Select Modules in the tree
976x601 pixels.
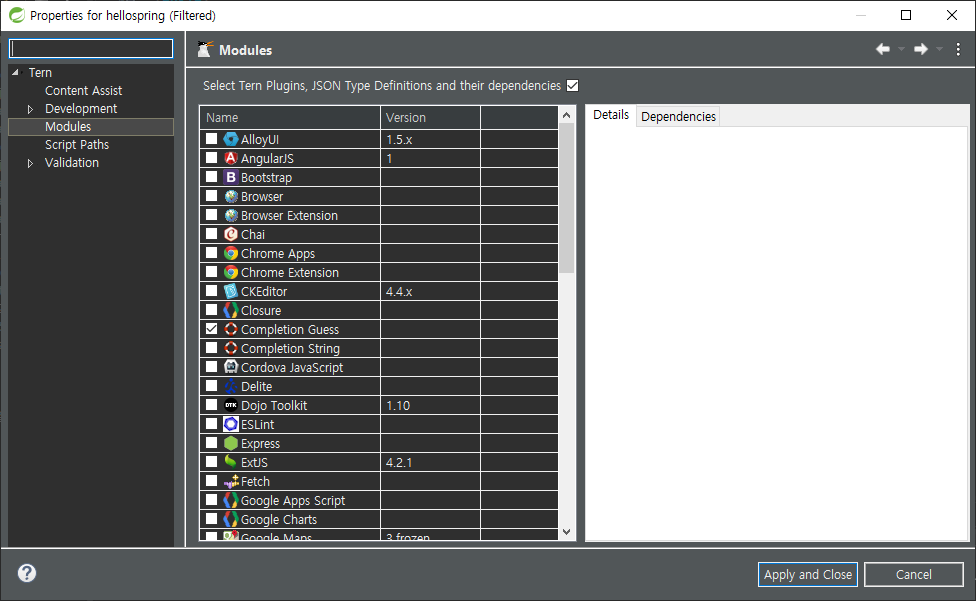(68, 127)
